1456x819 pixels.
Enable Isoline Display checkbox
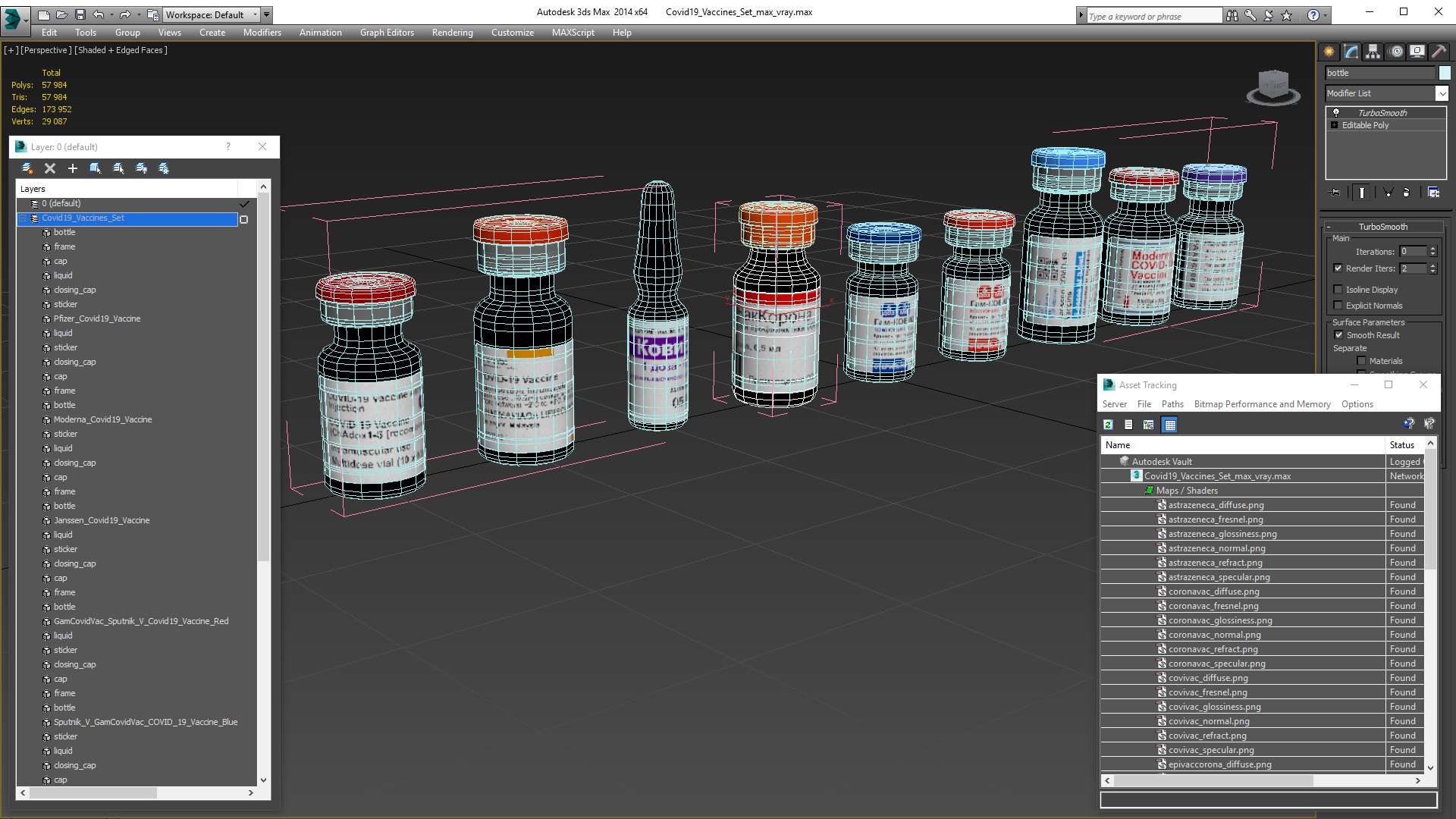(x=1338, y=290)
